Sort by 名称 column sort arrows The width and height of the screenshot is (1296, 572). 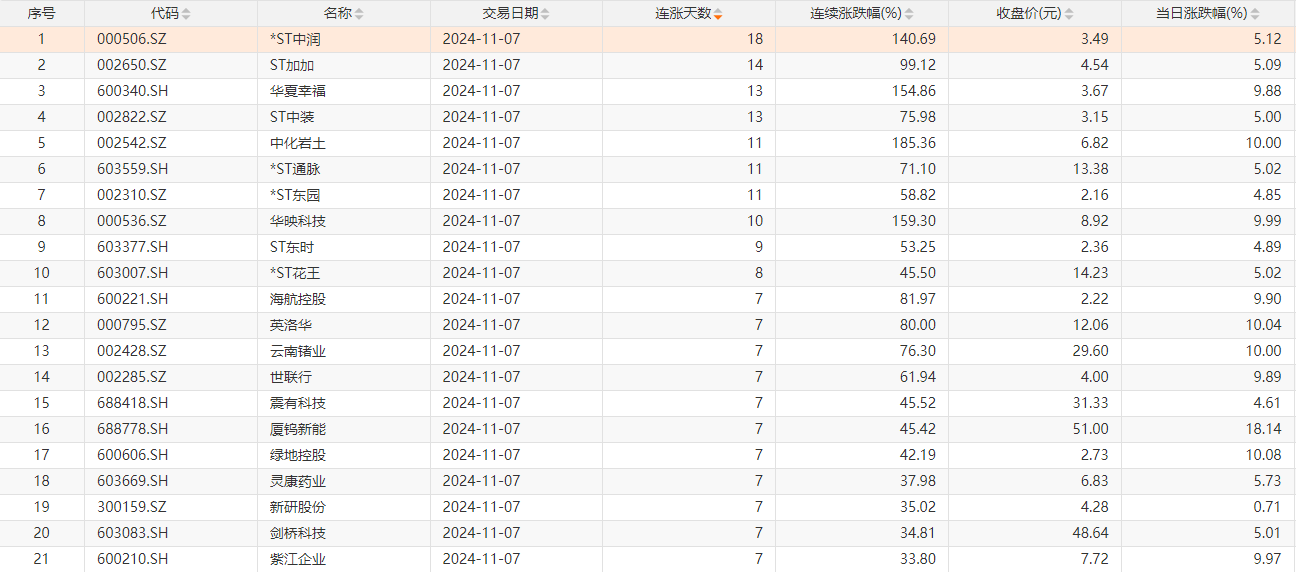359,14
